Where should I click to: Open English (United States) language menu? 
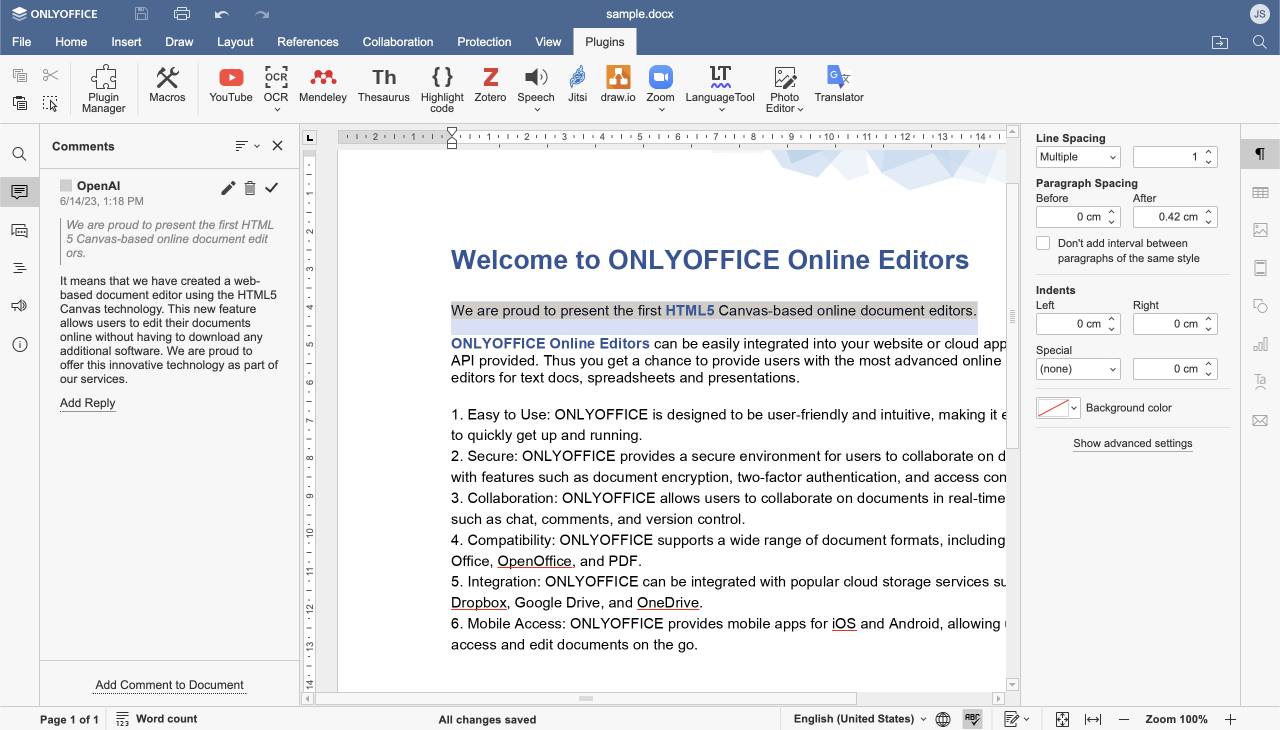click(860, 719)
